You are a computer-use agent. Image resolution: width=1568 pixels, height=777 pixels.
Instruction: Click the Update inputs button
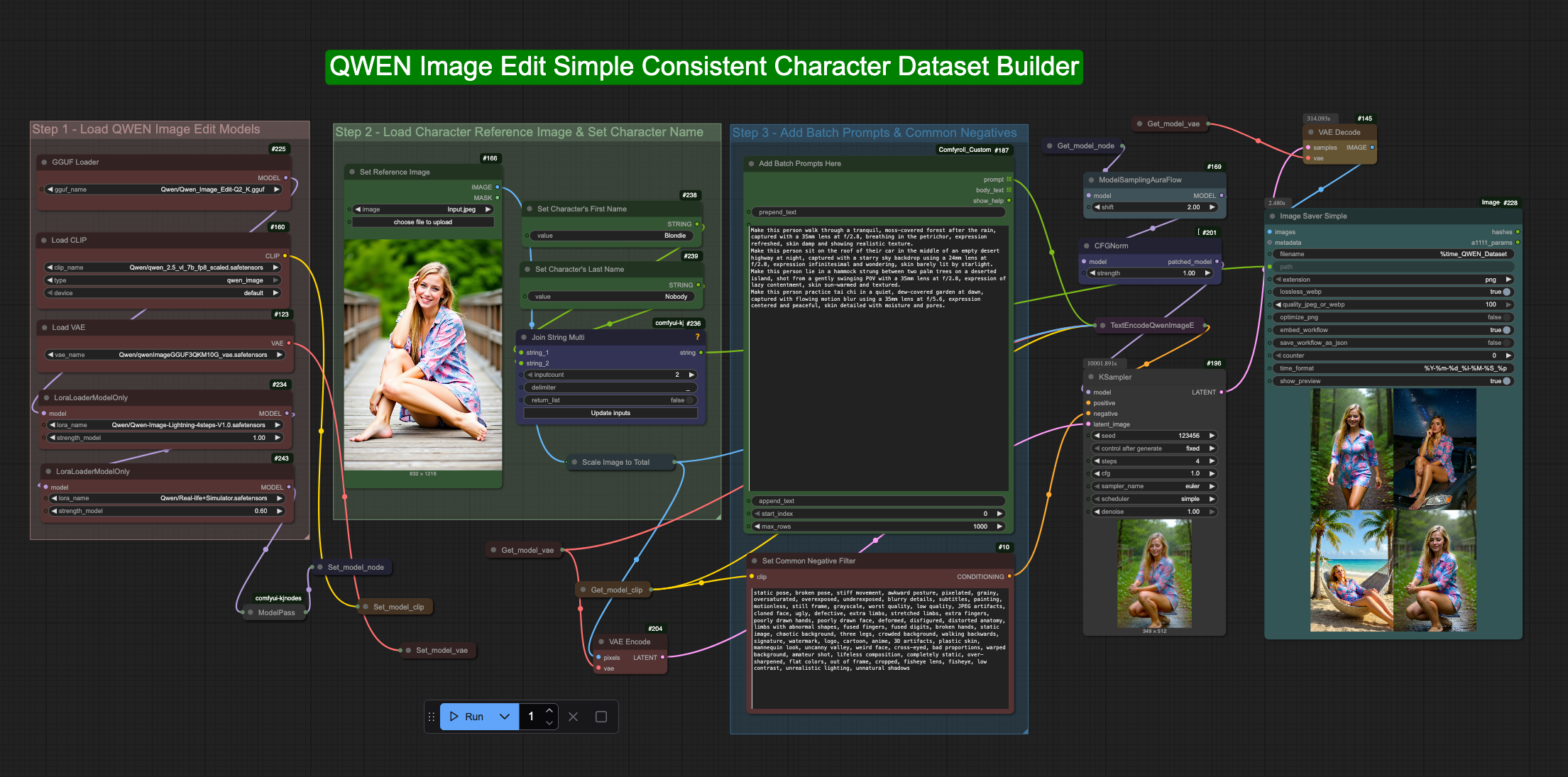610,413
